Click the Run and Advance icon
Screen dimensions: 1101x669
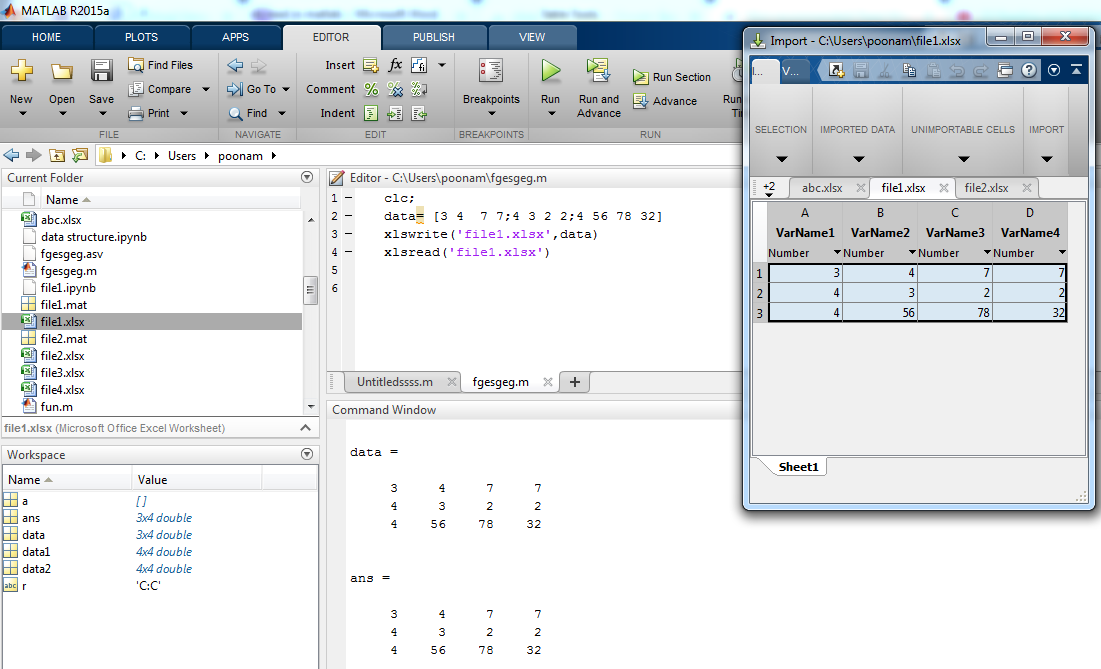(x=599, y=72)
